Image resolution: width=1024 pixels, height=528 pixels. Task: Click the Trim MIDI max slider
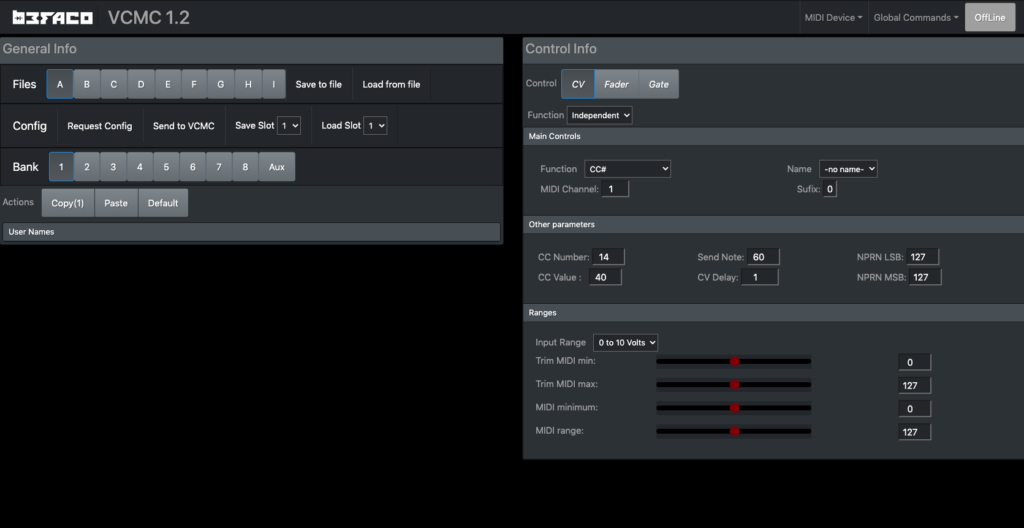pos(733,384)
